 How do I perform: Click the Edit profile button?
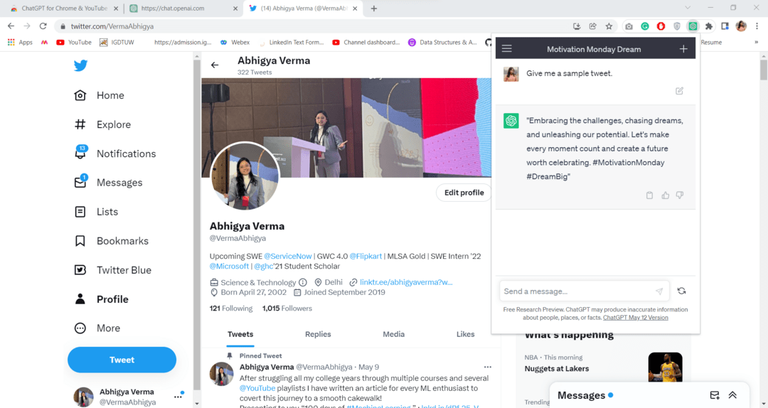point(464,192)
